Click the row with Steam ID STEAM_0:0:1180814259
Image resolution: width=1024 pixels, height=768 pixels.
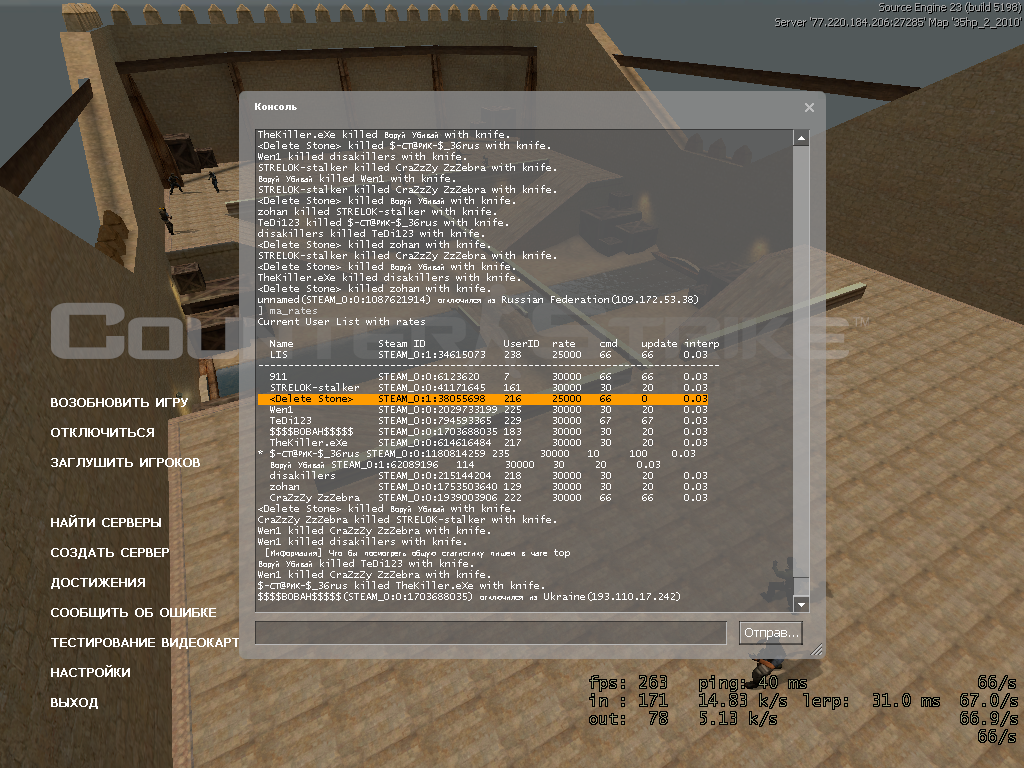pos(477,454)
